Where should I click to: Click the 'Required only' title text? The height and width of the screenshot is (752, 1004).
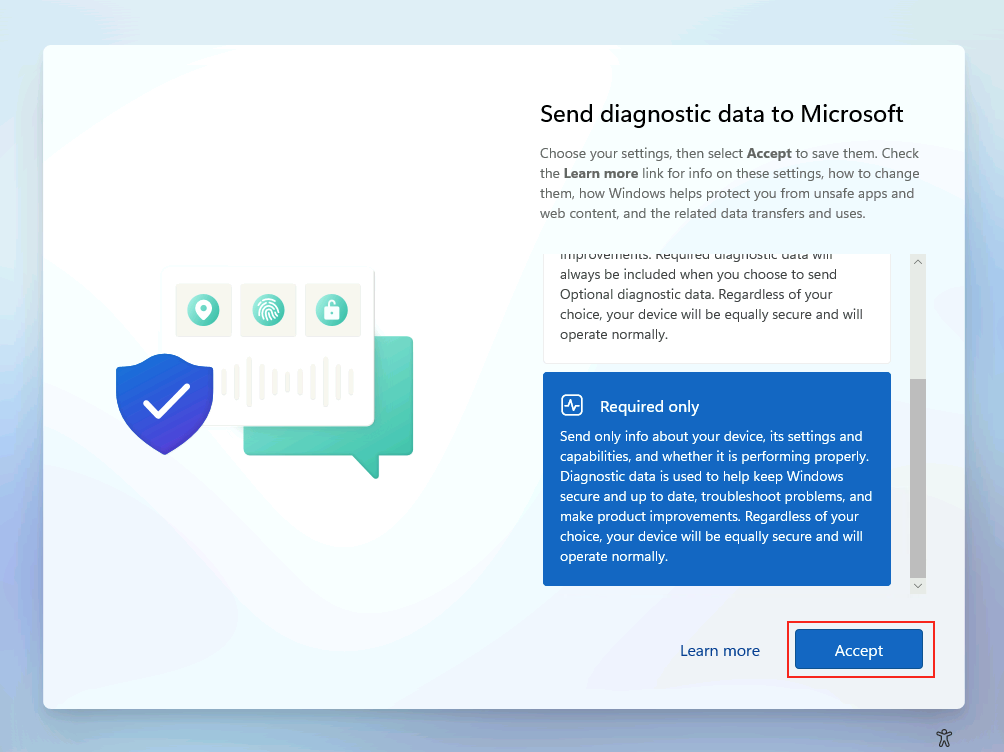click(649, 407)
